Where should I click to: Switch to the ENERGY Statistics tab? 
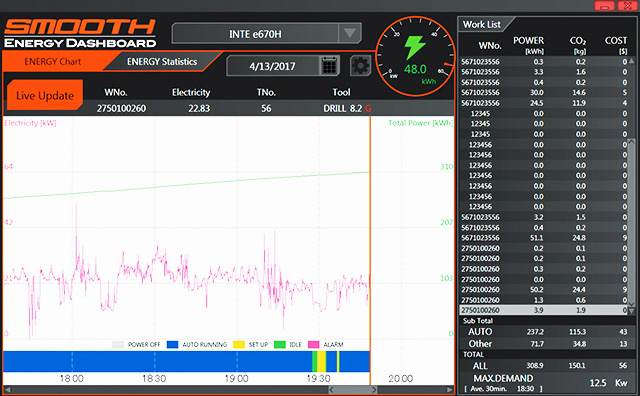(162, 62)
